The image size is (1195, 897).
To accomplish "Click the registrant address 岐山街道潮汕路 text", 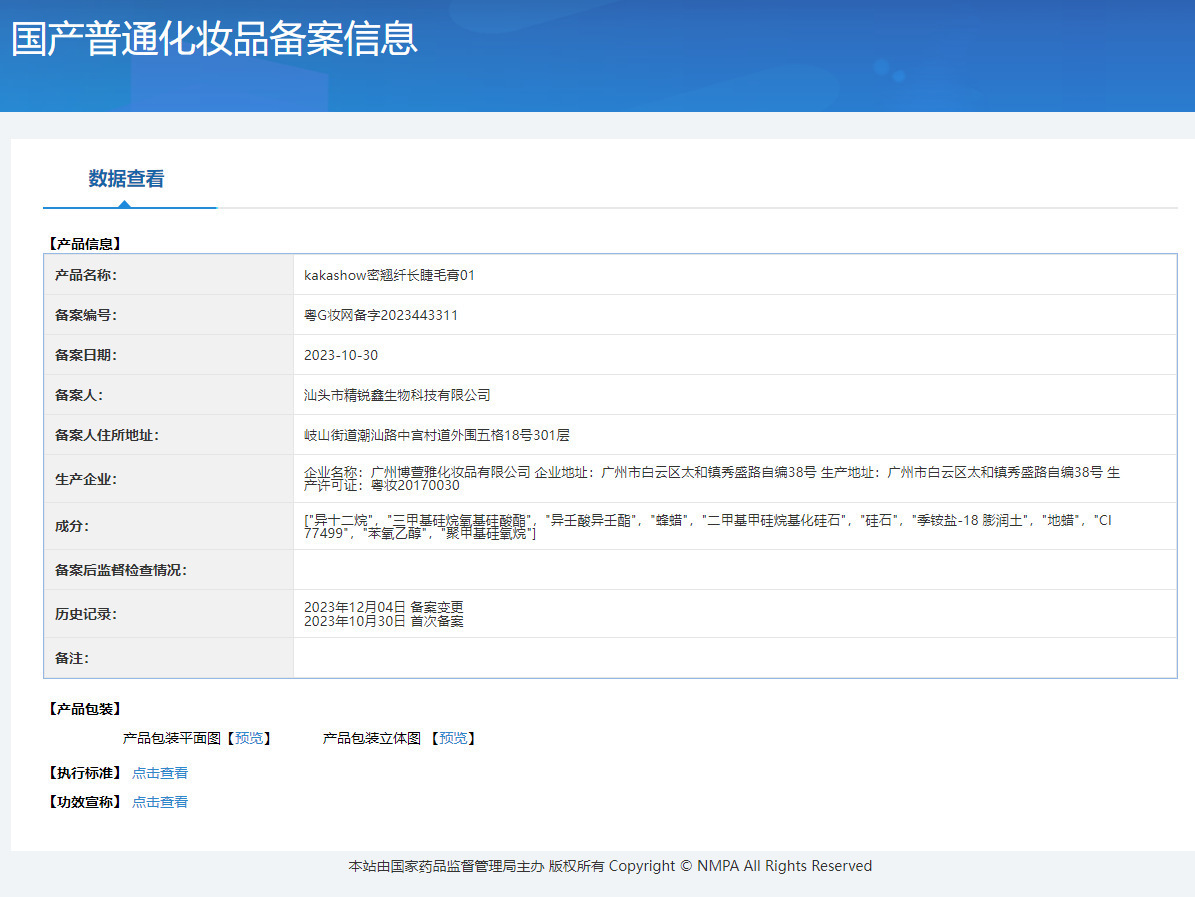I will (x=436, y=435).
